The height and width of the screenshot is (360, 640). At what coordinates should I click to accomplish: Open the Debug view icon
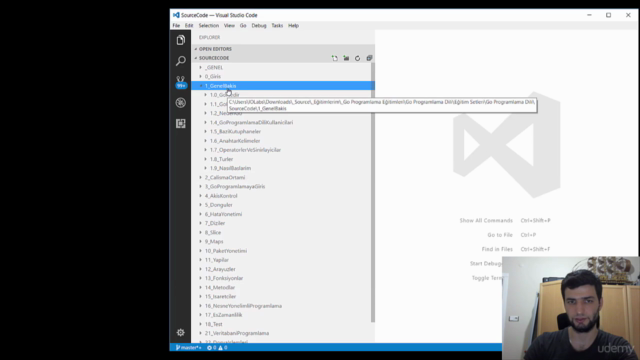[x=180, y=102]
